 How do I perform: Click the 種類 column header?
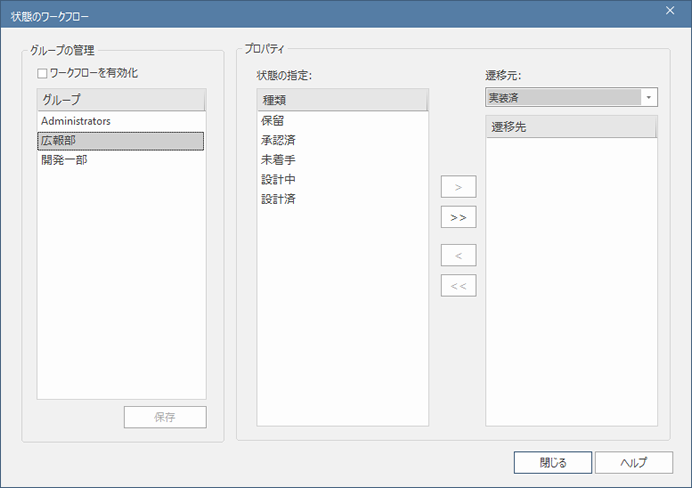[341, 100]
